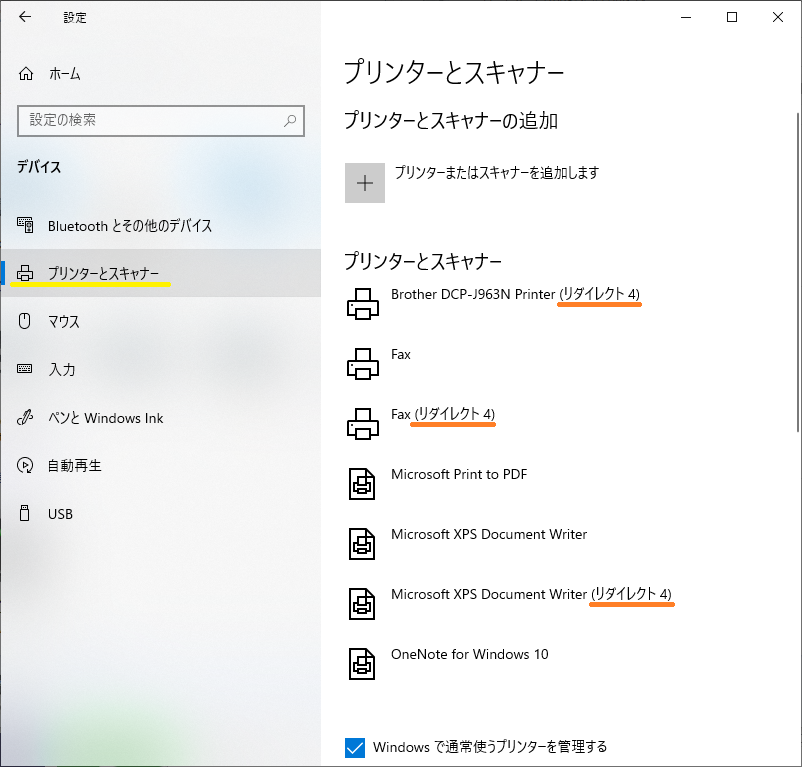Click inside the settings search box
The height and width of the screenshot is (767, 802).
point(150,120)
